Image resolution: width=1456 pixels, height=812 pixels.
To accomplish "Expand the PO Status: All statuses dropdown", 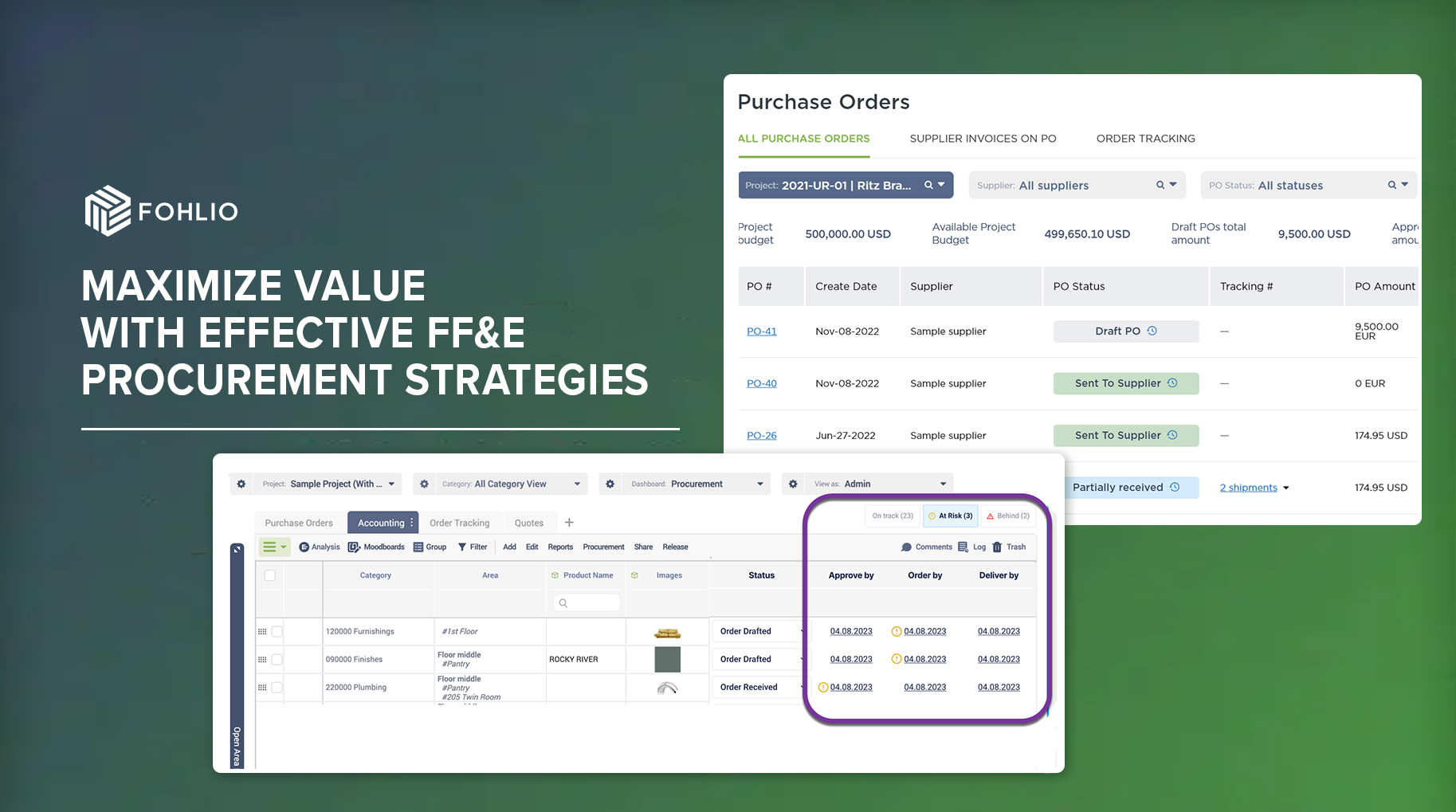I will point(1308,185).
